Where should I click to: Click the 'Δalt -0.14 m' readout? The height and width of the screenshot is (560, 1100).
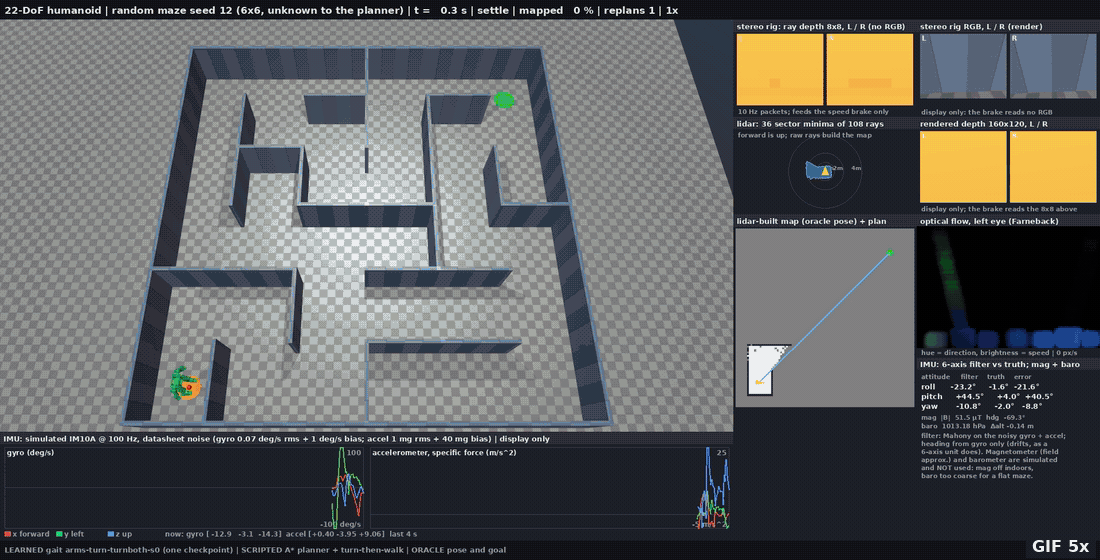pyautogui.click(x=1010, y=426)
